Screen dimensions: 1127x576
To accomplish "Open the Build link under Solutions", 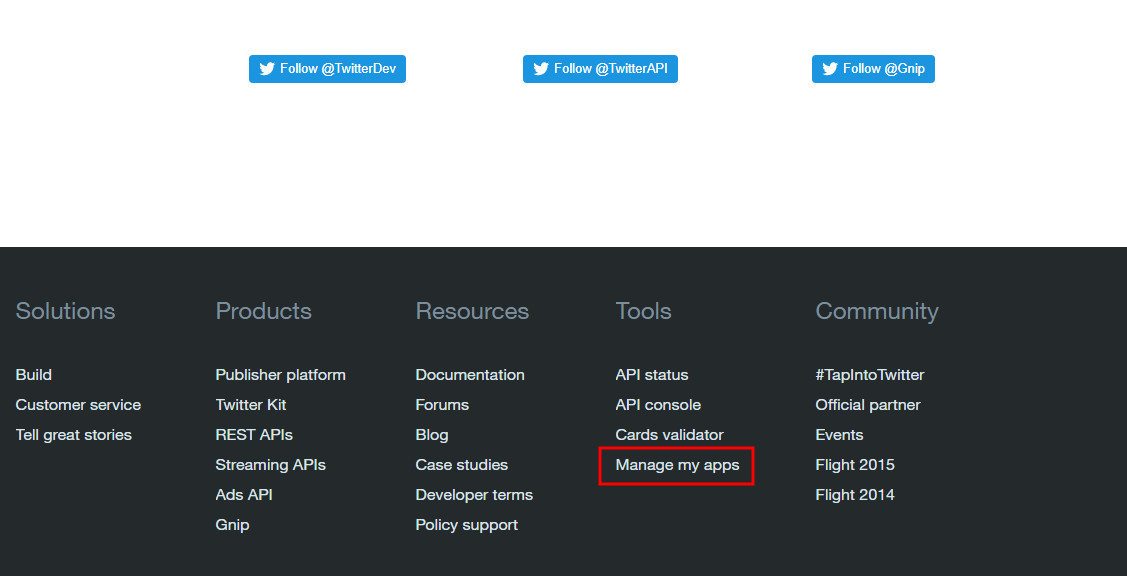I will pyautogui.click(x=34, y=375).
